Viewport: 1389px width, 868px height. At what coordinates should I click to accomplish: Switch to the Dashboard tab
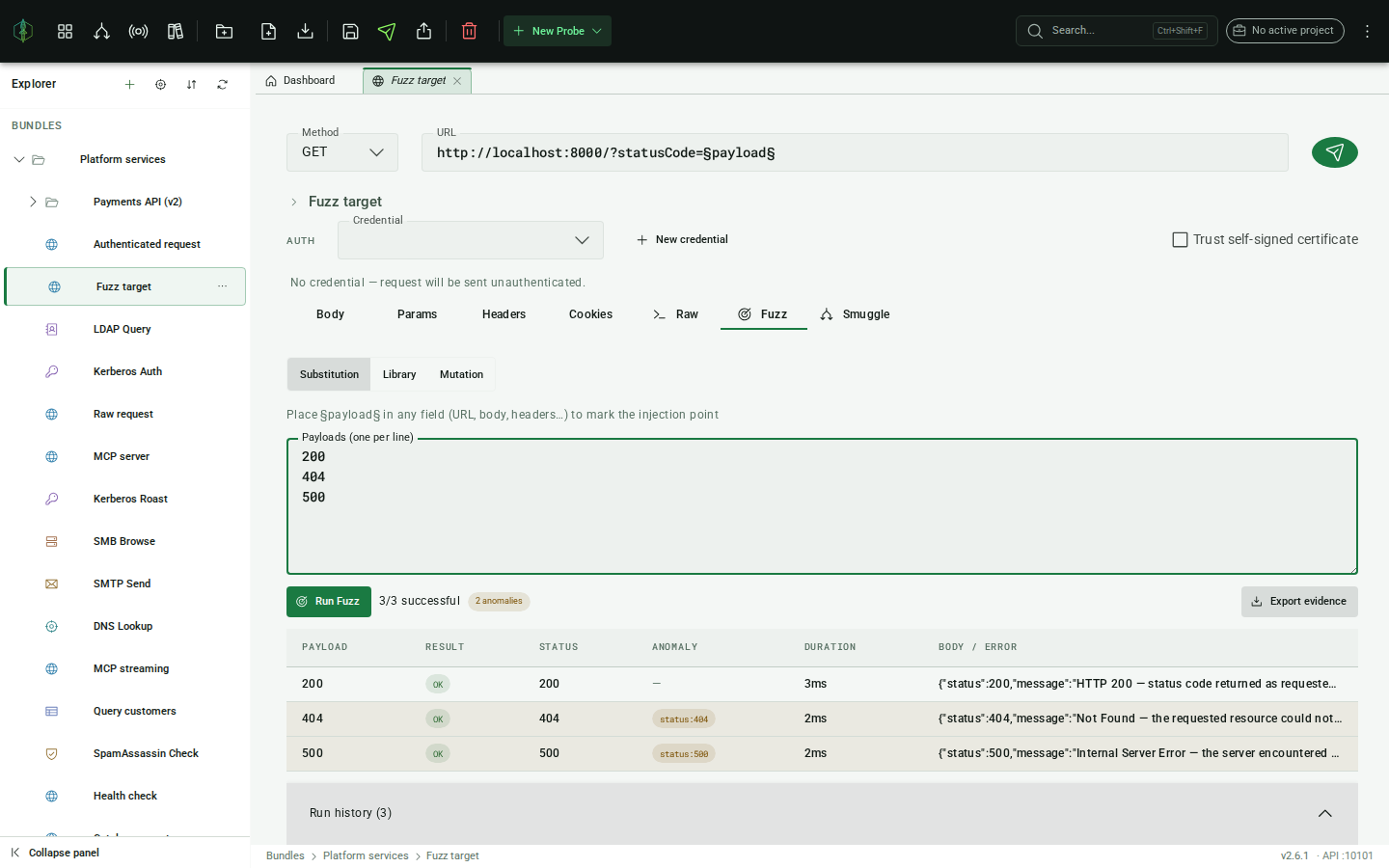tap(301, 81)
